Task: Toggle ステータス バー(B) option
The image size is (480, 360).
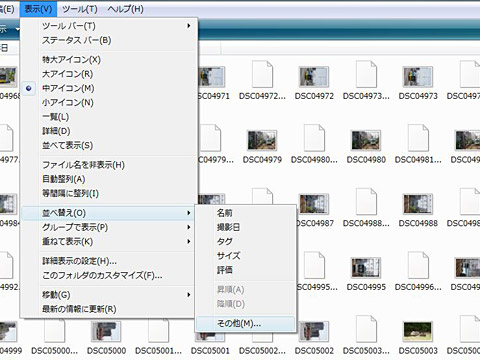Action: point(109,40)
